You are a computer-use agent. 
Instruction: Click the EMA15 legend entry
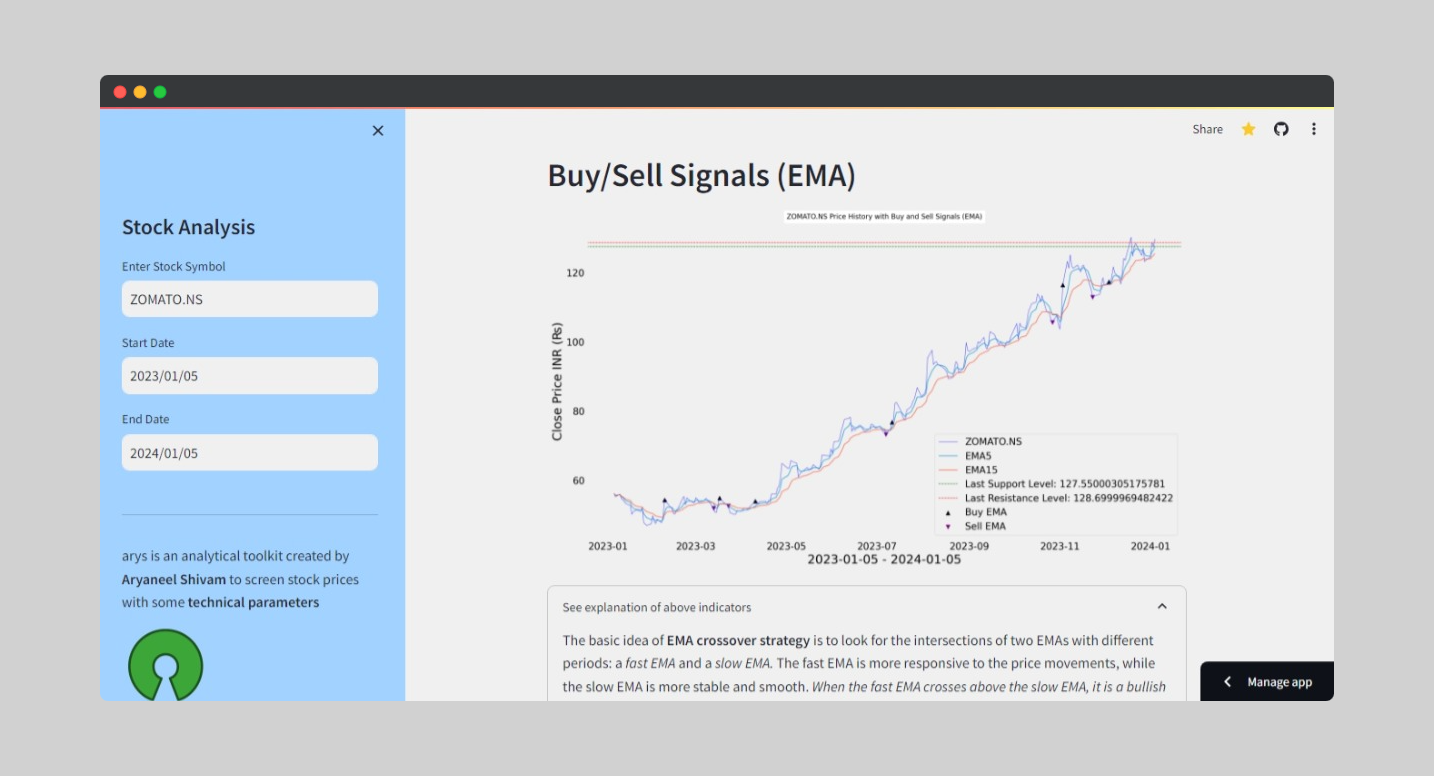968,470
